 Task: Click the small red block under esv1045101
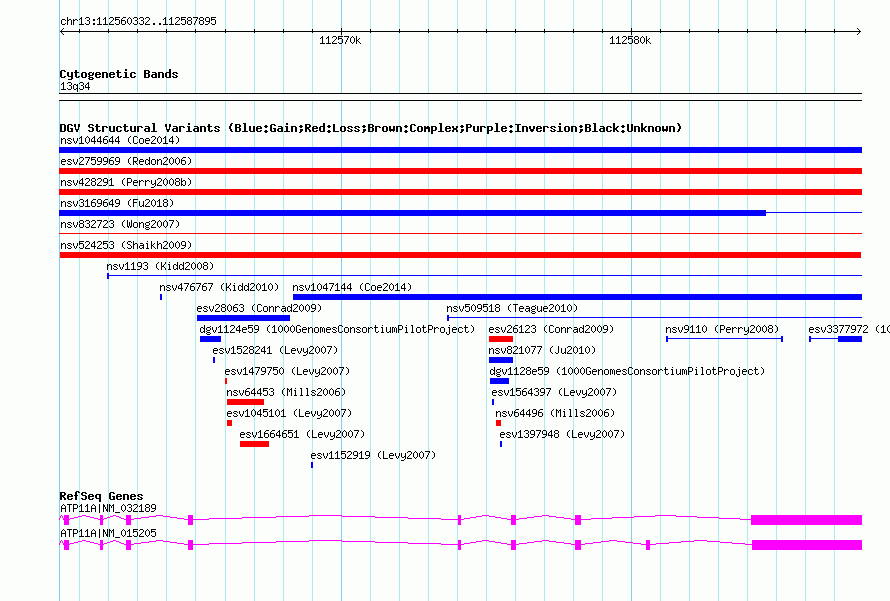[229, 423]
